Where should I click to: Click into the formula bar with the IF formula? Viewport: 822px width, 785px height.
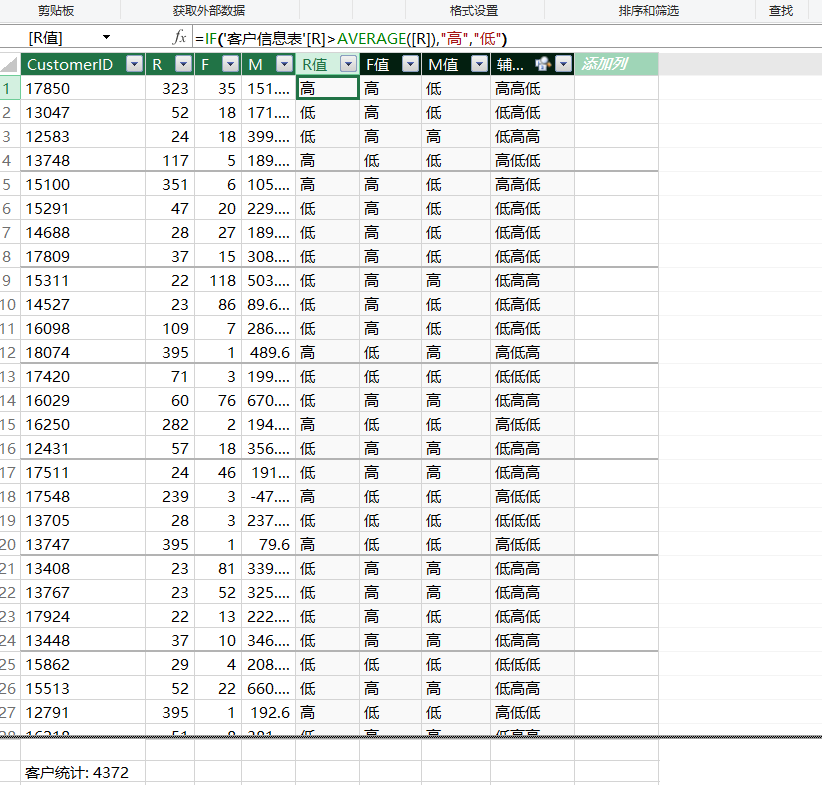tap(506, 38)
